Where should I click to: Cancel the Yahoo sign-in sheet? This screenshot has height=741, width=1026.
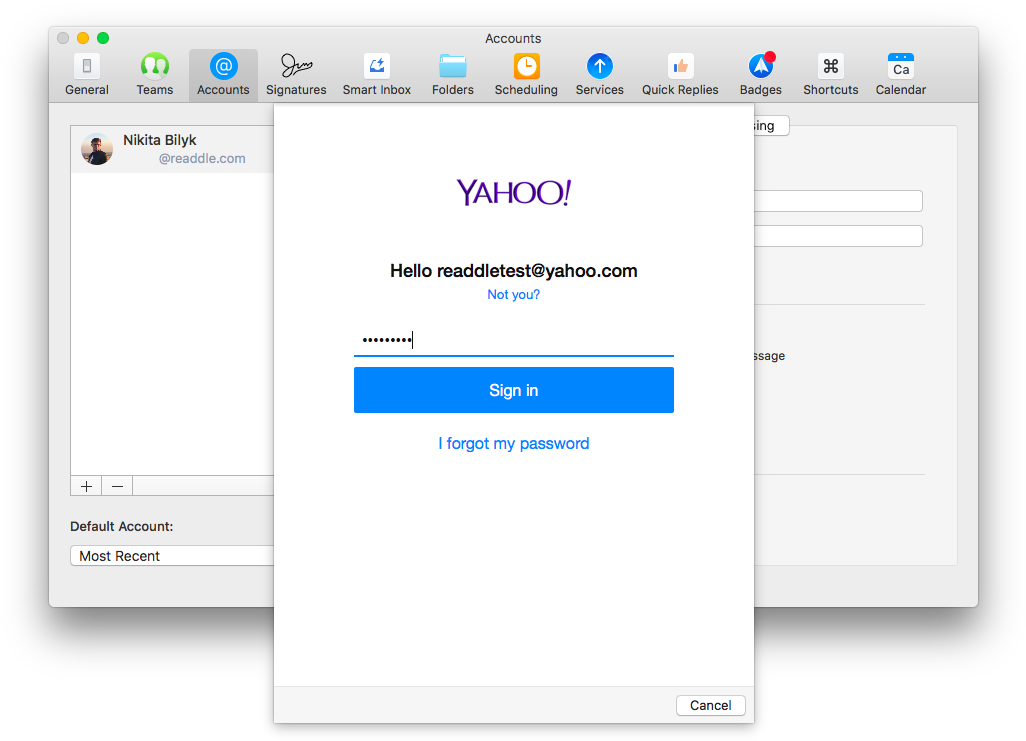(x=711, y=705)
